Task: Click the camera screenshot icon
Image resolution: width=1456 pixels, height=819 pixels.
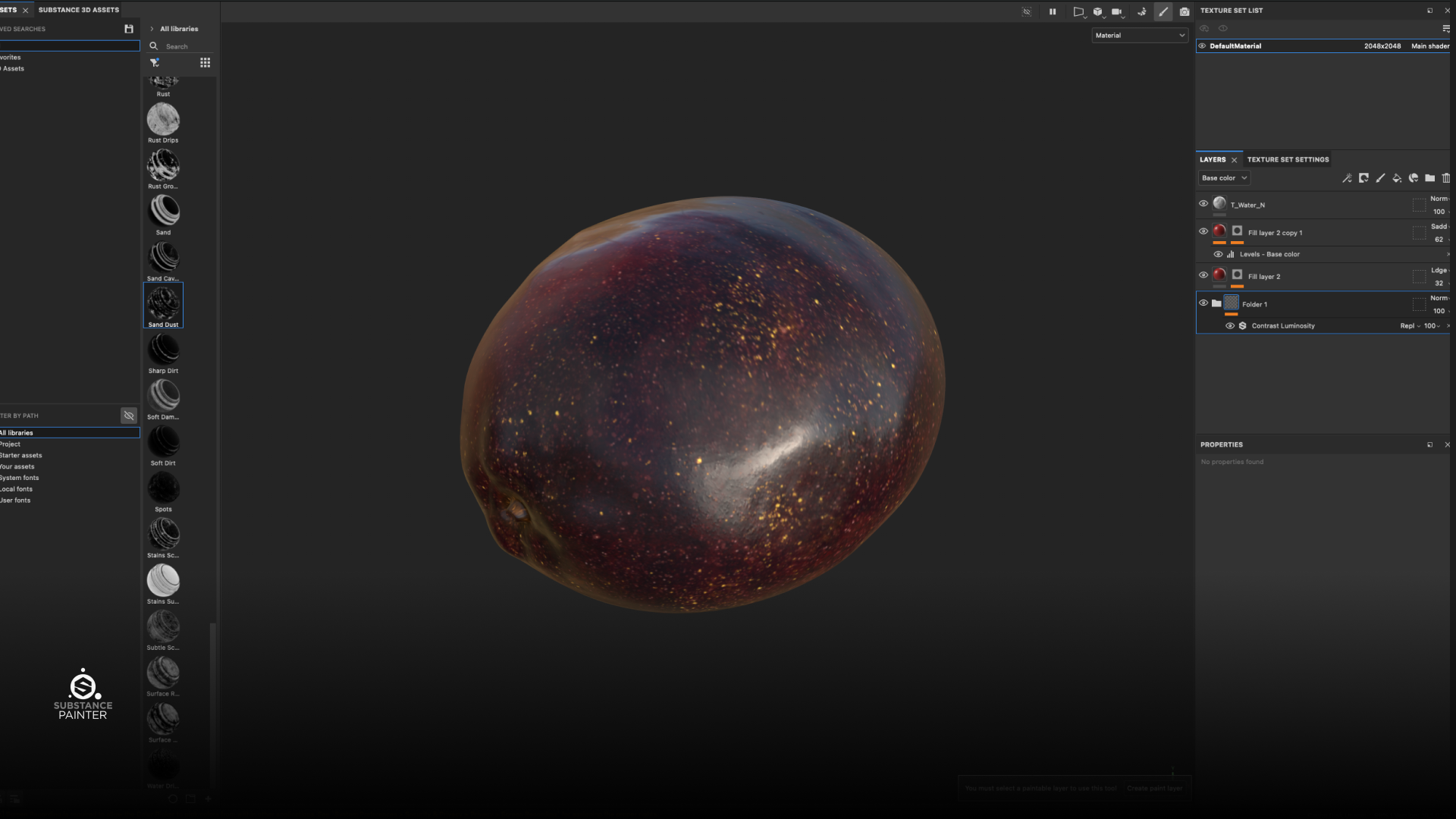Action: 1185,11
